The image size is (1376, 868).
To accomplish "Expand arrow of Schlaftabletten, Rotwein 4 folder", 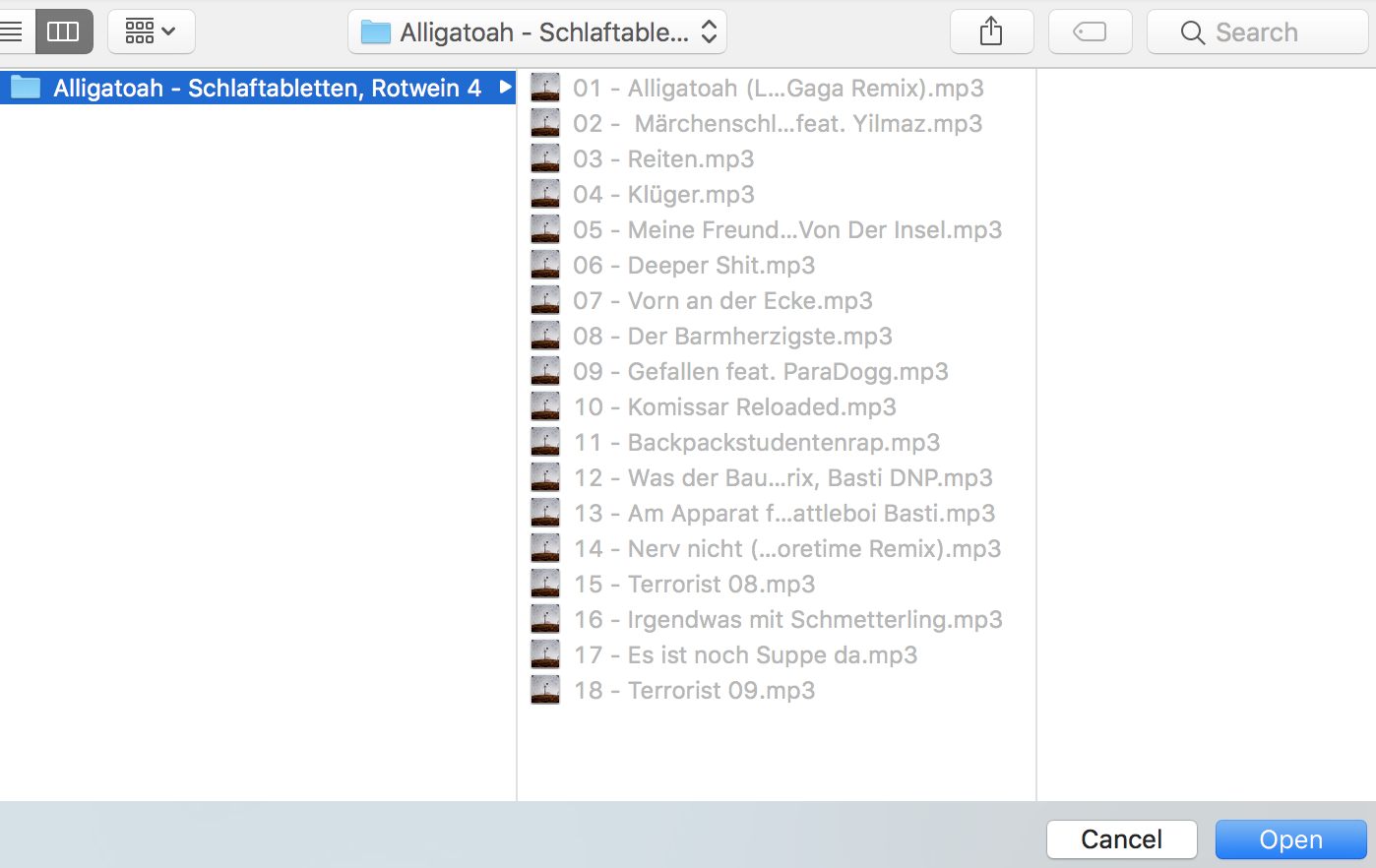I will coord(505,88).
